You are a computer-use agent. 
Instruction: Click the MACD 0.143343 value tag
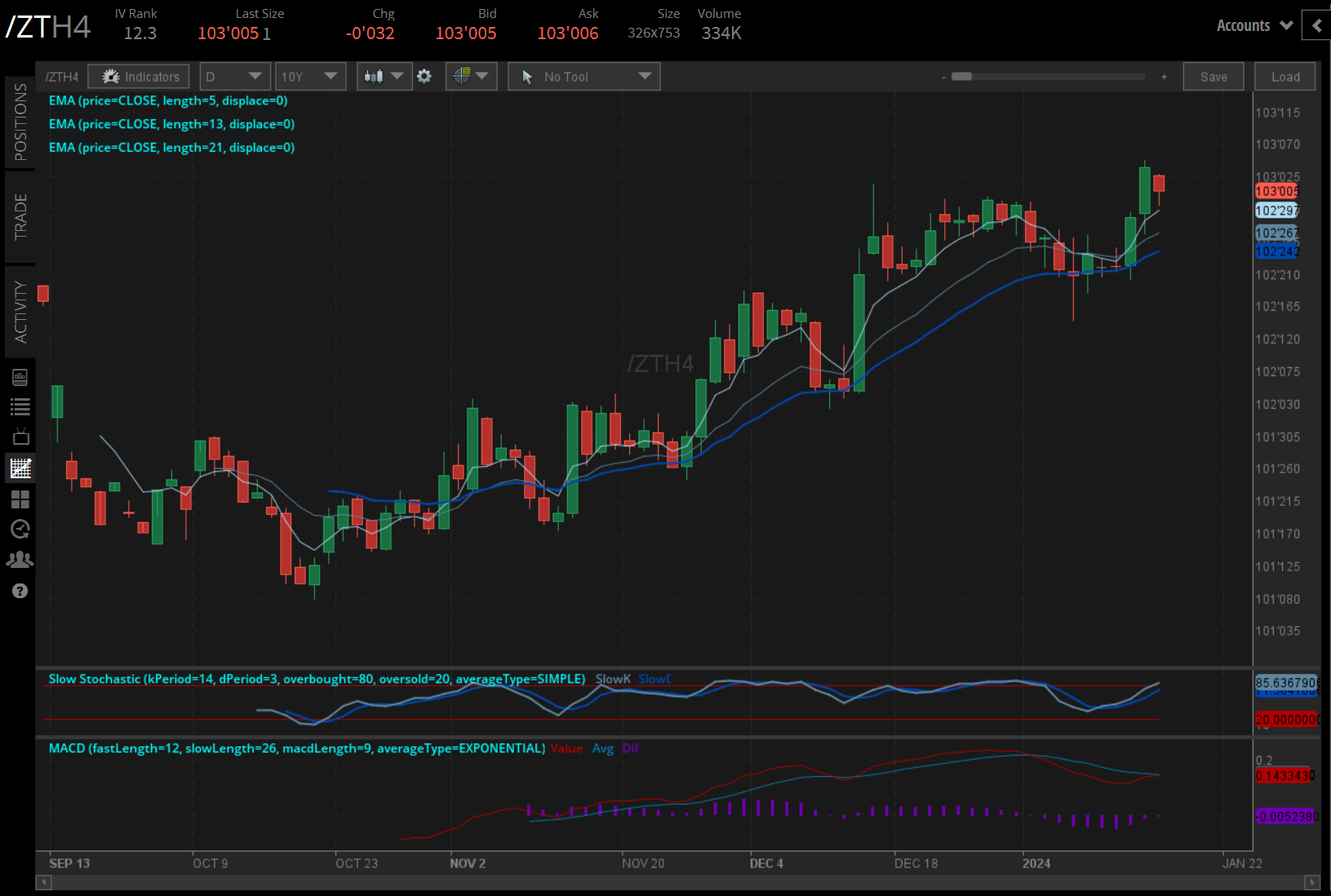click(1284, 775)
